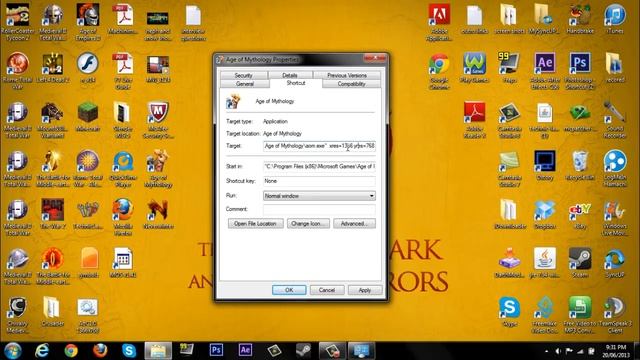Launch Internet Explorer from the taskbar
The image size is (640, 360).
[x=42, y=351]
